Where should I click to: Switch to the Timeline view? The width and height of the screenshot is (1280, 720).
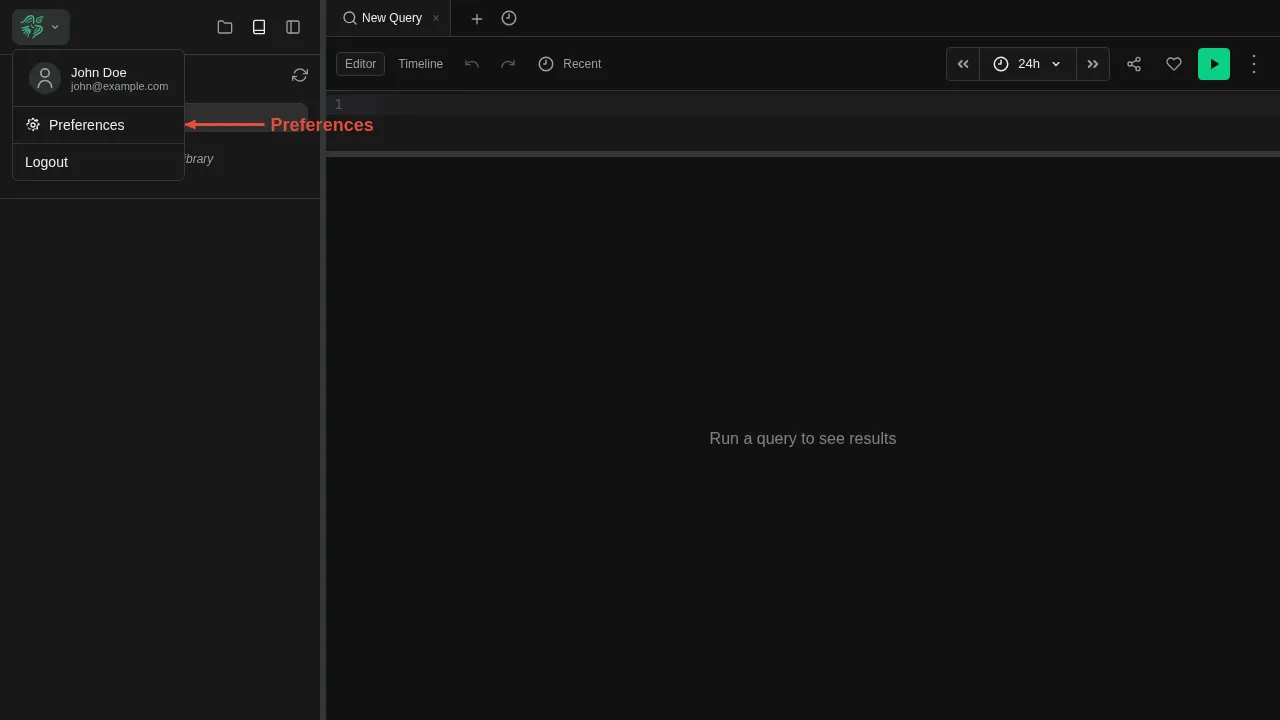pos(420,64)
